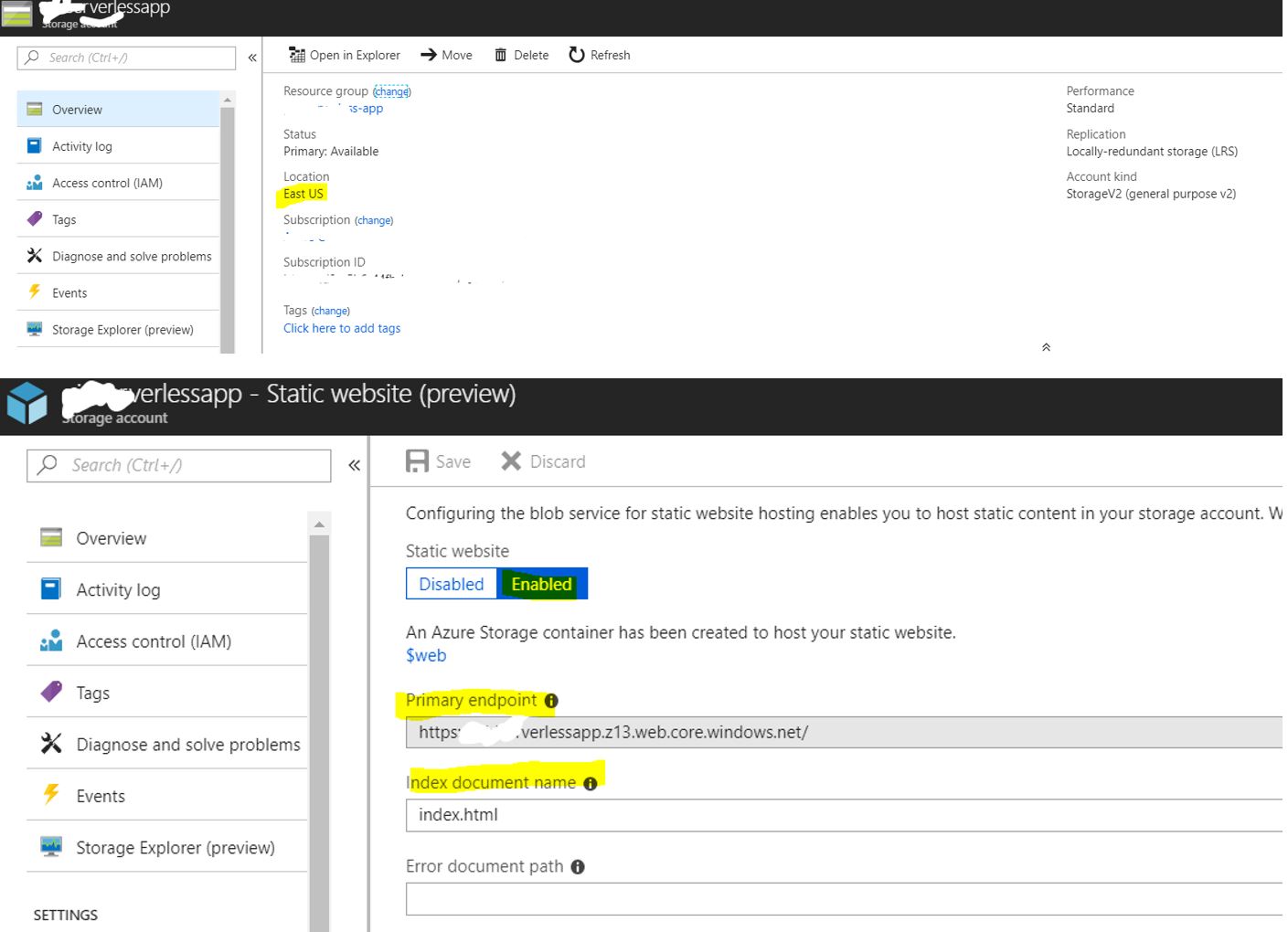This screenshot has width=1288, height=932.
Task: Click the Index document name info icon
Action: (591, 784)
